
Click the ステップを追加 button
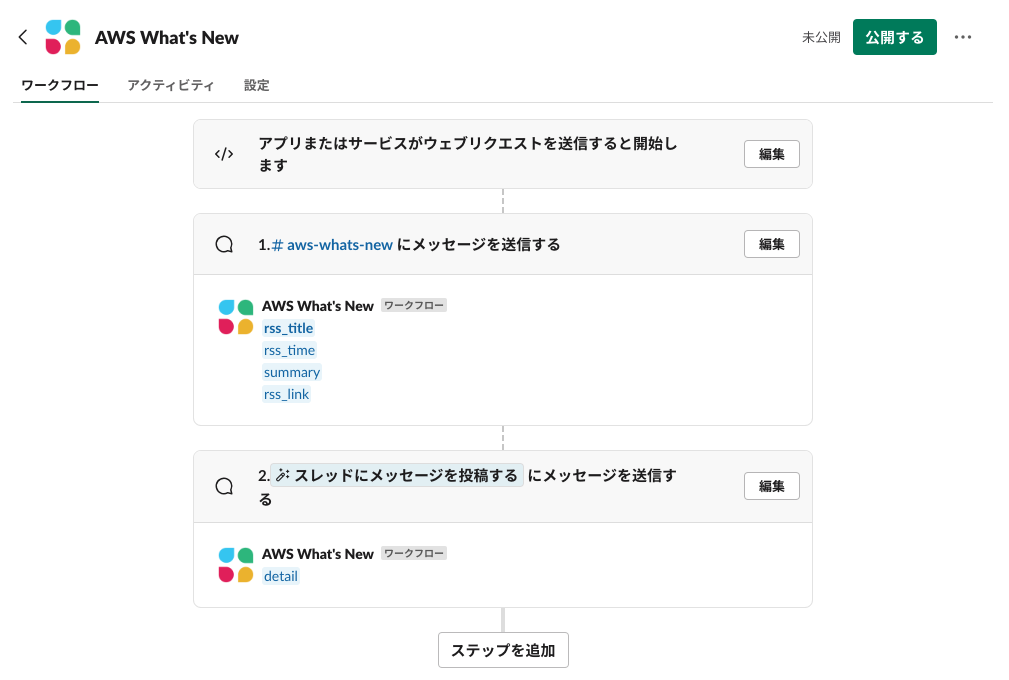click(x=503, y=650)
